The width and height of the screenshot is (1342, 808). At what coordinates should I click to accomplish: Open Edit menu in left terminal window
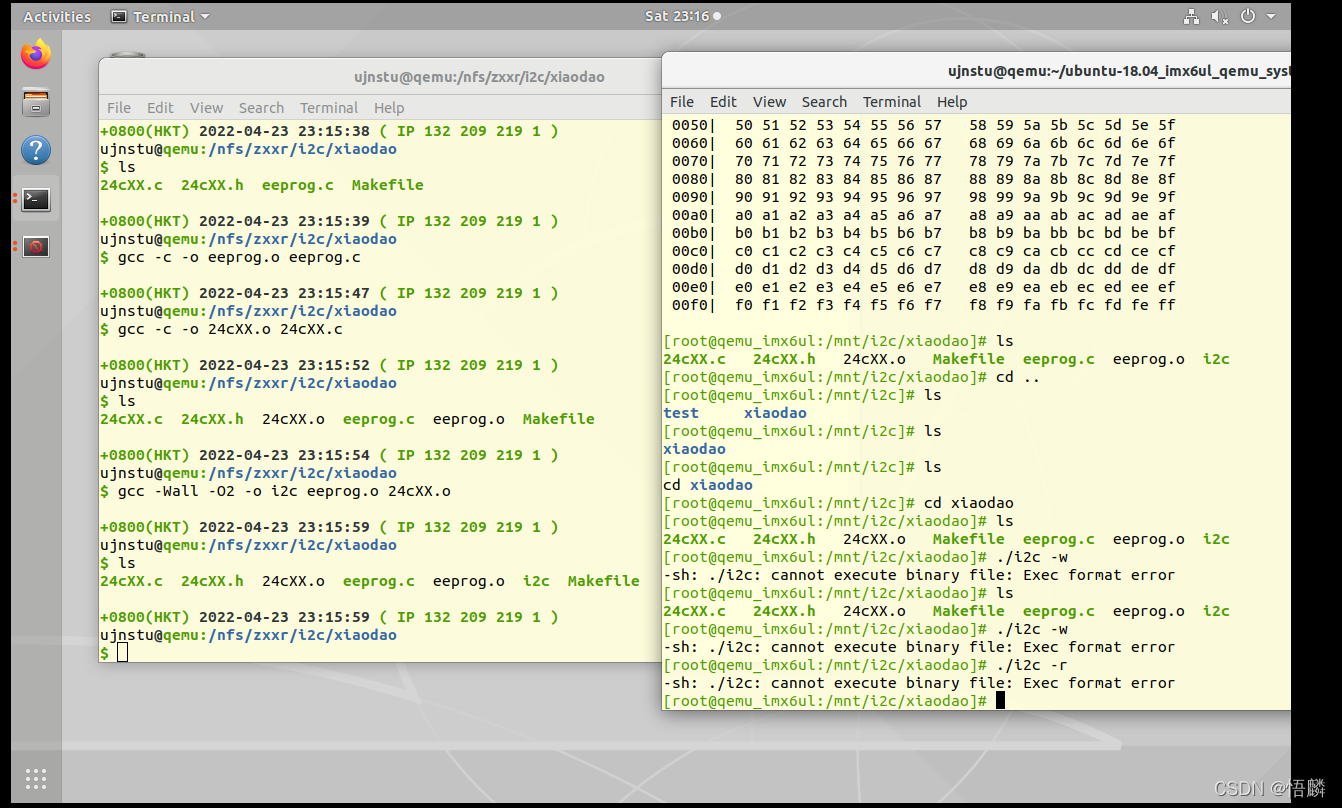pos(160,108)
